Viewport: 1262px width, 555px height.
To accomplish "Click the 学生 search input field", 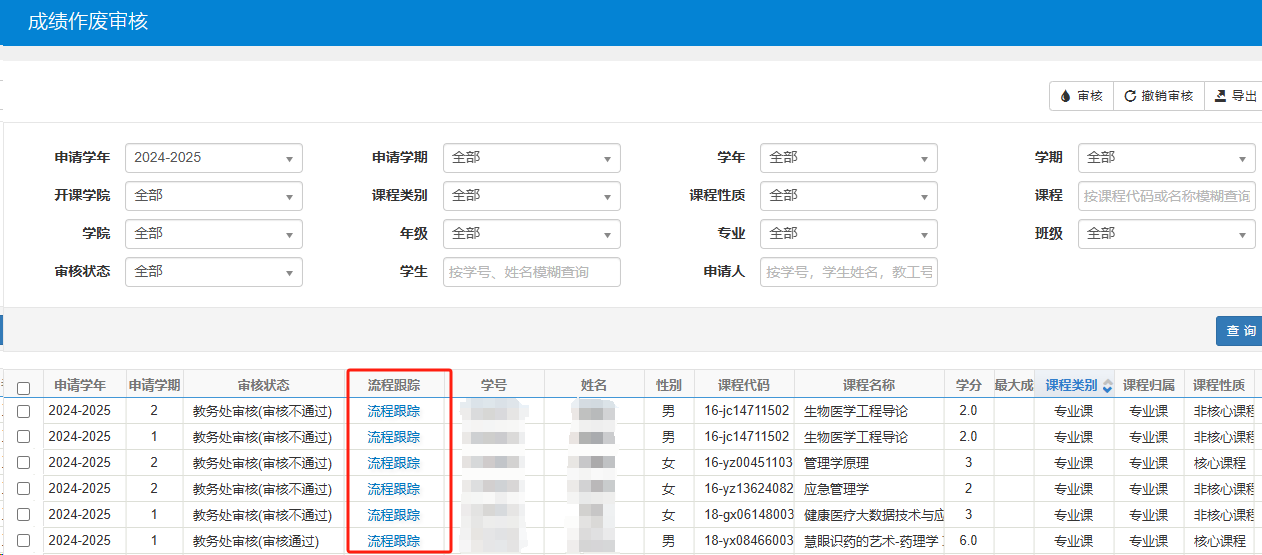I will point(531,272).
